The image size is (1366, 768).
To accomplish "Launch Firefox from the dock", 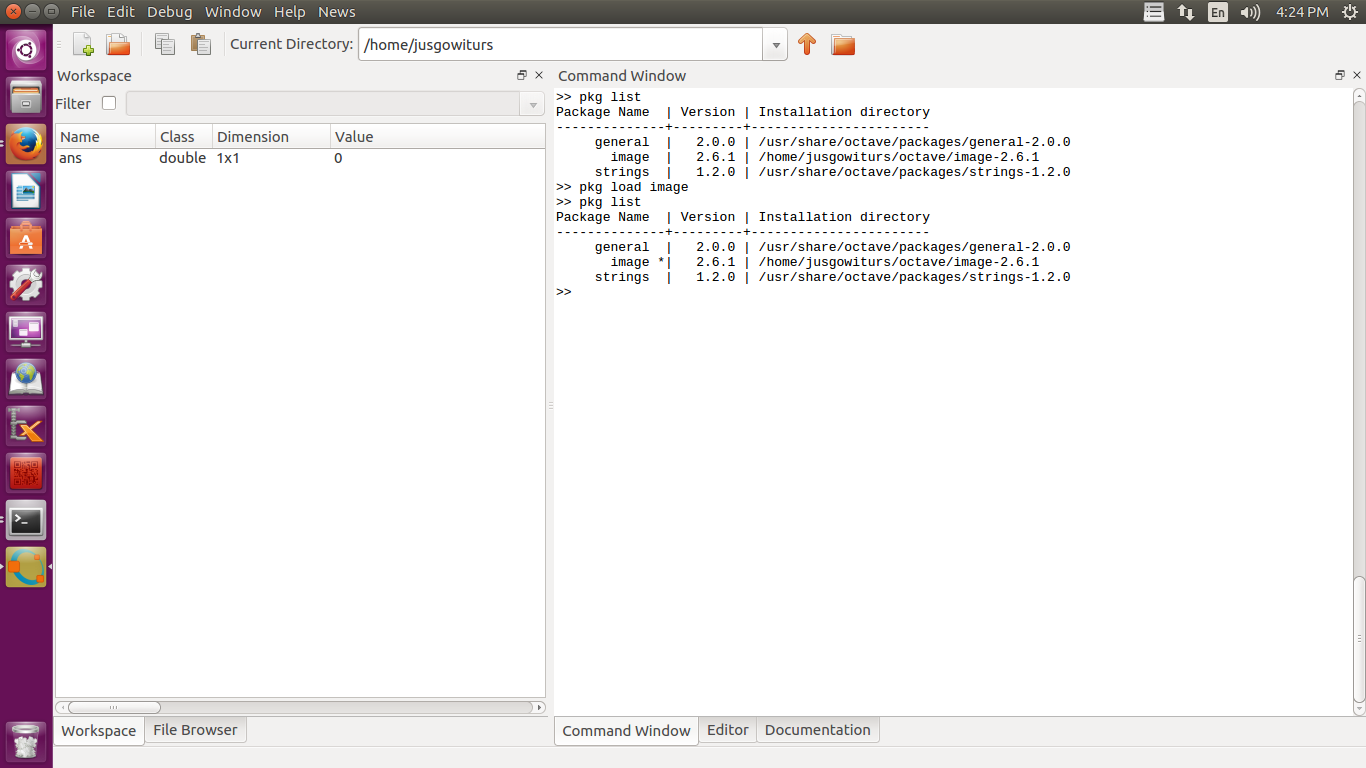I will point(26,144).
